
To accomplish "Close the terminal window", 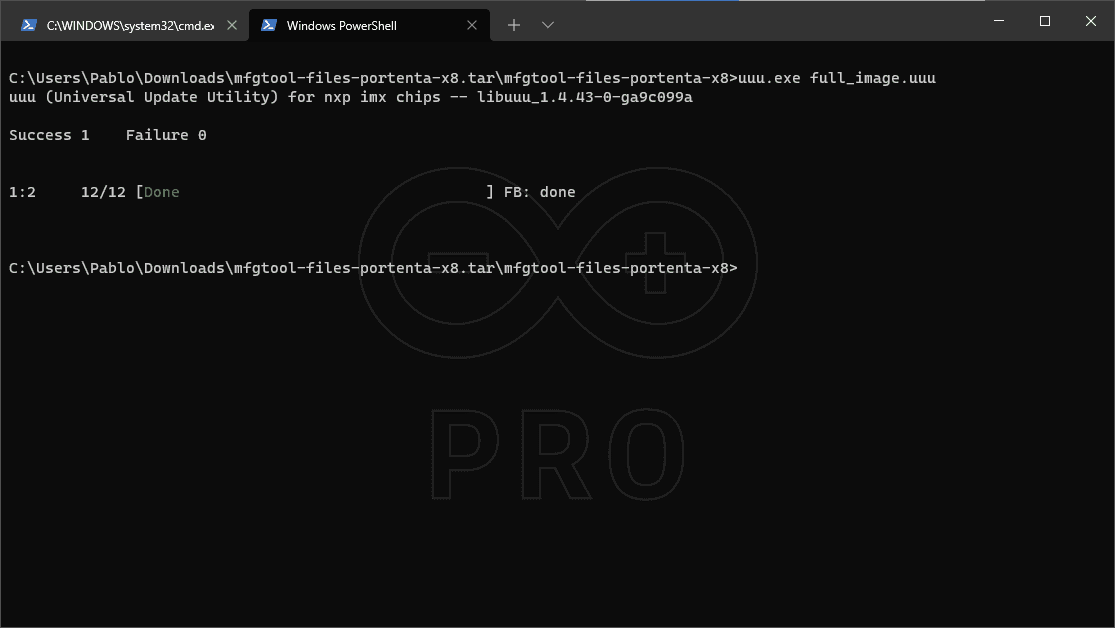I will 1091,21.
